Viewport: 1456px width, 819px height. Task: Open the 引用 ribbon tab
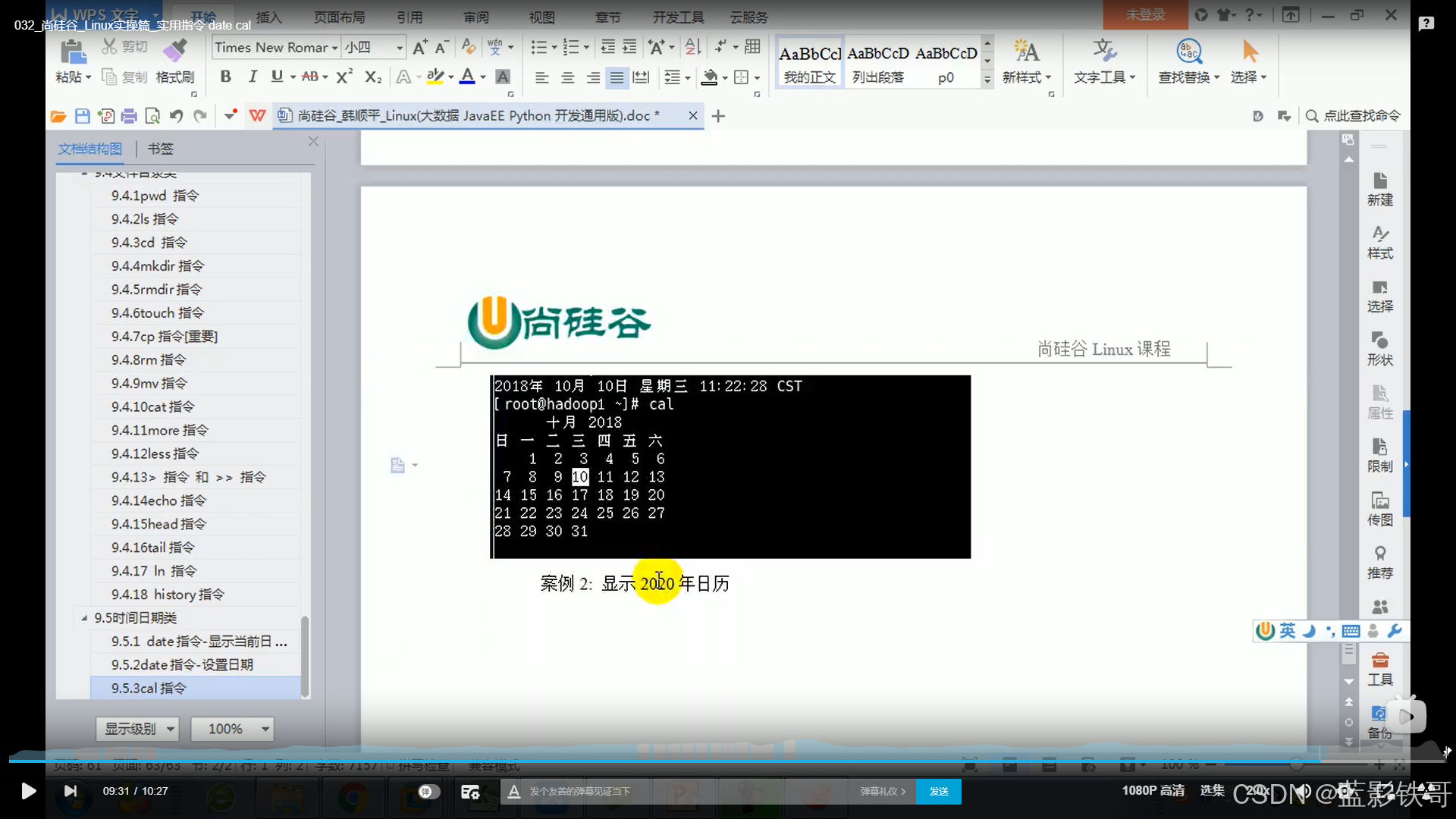[409, 17]
